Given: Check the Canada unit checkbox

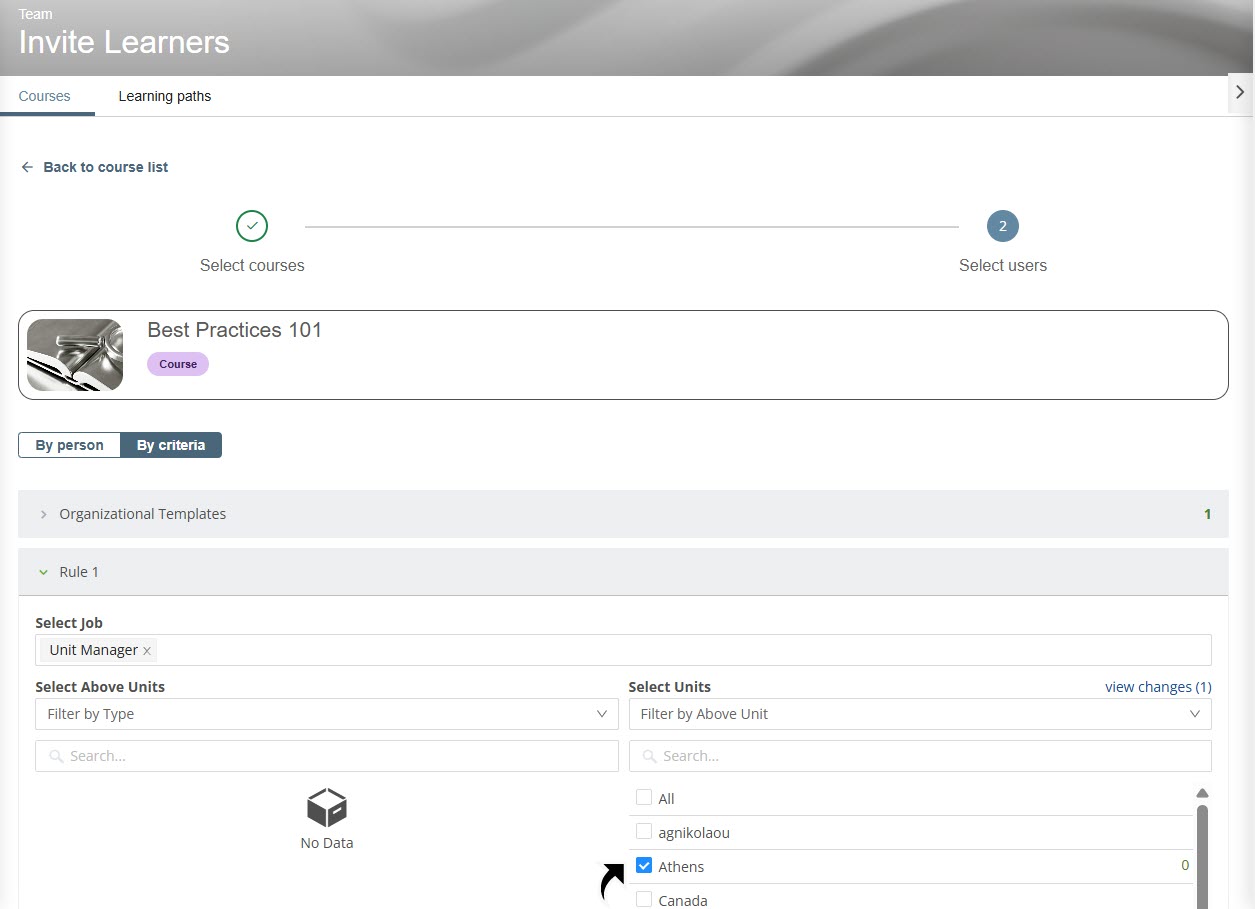Looking at the screenshot, I should coord(644,900).
